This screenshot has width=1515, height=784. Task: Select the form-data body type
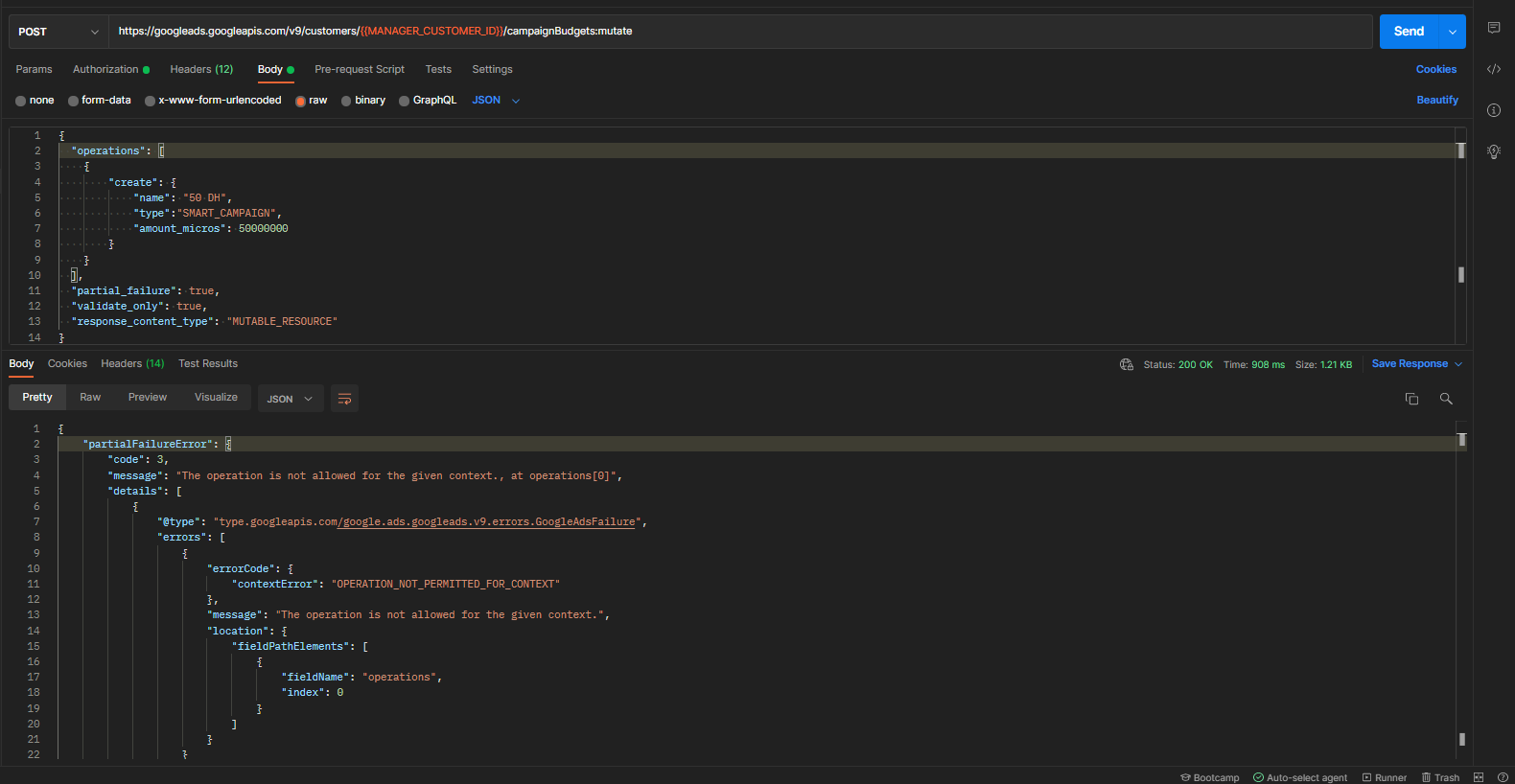(100, 101)
